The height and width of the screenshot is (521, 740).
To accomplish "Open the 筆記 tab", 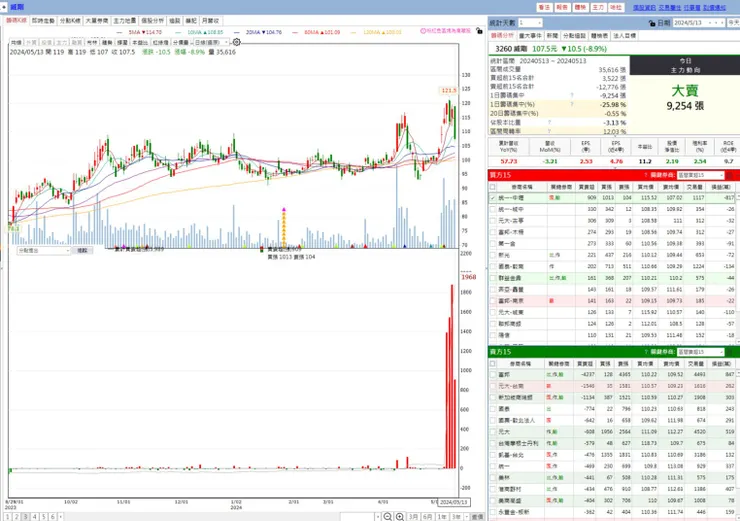I will [x=191, y=21].
